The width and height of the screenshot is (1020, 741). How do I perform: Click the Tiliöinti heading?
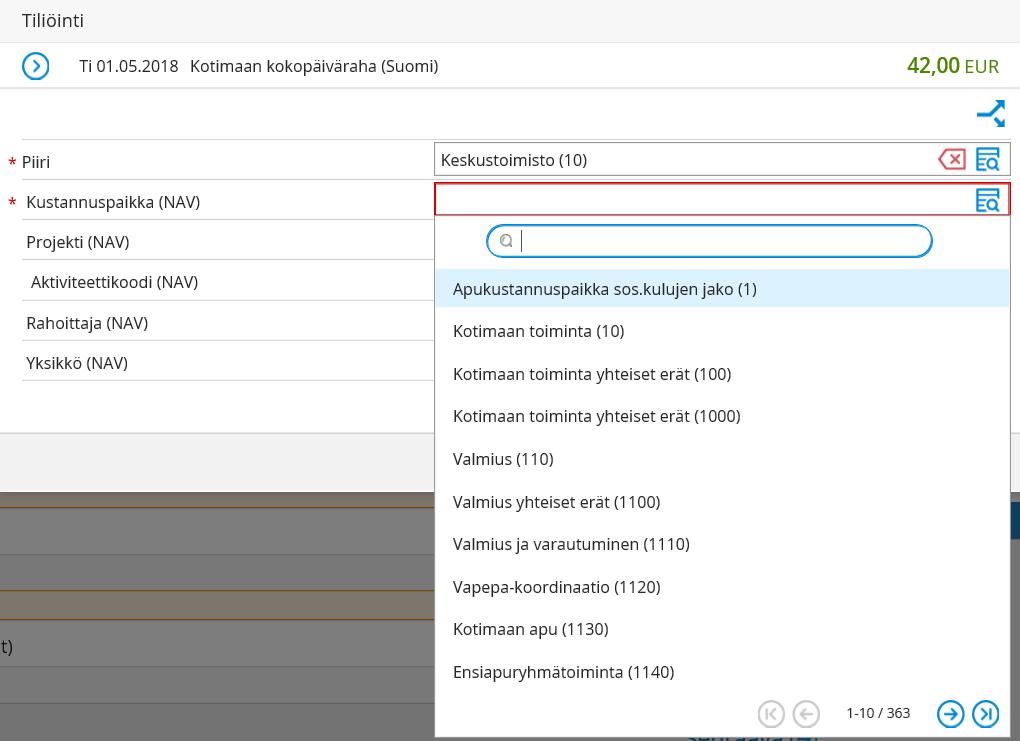pos(53,21)
